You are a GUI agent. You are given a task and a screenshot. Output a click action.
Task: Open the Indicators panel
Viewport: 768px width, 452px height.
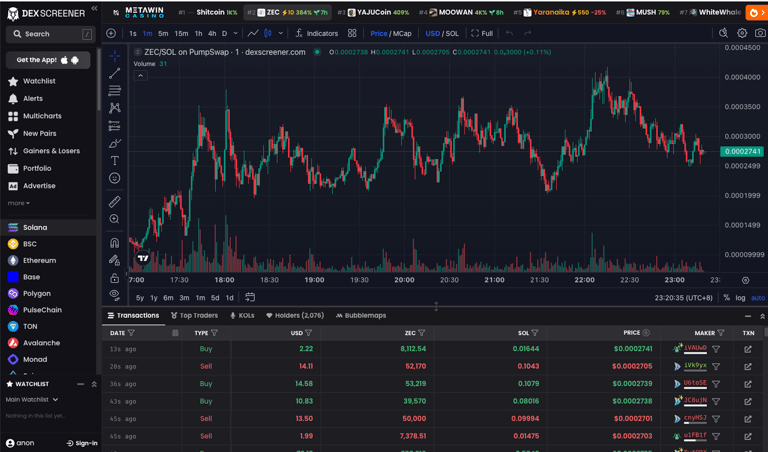pyautogui.click(x=316, y=33)
